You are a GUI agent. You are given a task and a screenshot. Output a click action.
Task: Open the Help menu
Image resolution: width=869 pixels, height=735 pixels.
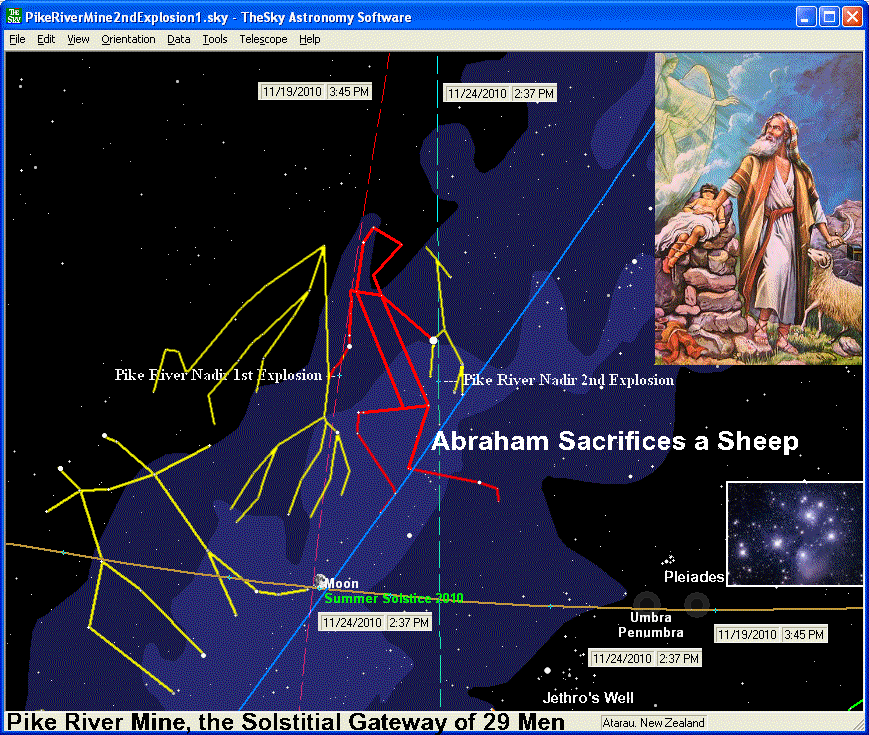click(310, 39)
